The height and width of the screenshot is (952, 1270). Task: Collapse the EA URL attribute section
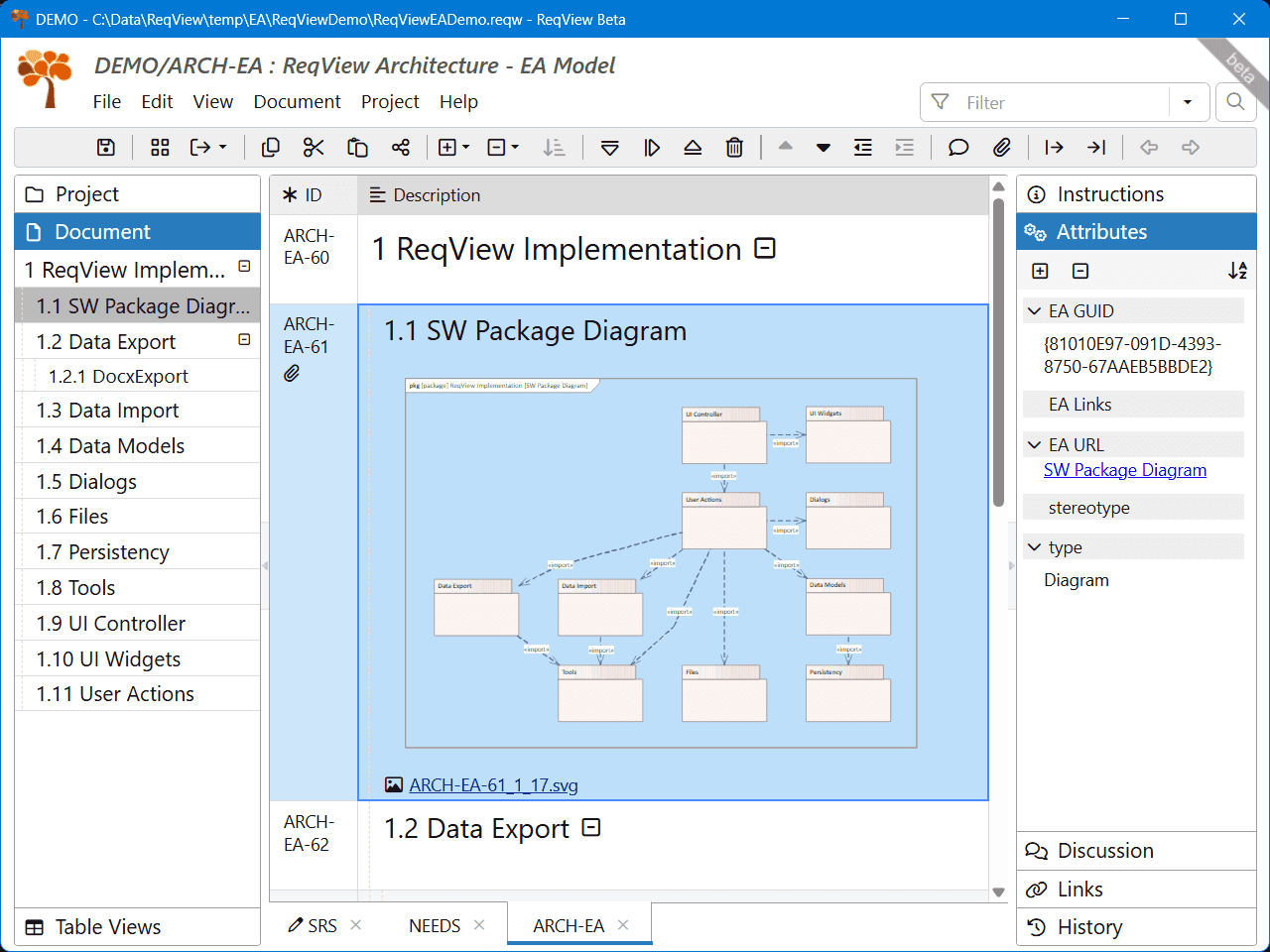click(1033, 444)
